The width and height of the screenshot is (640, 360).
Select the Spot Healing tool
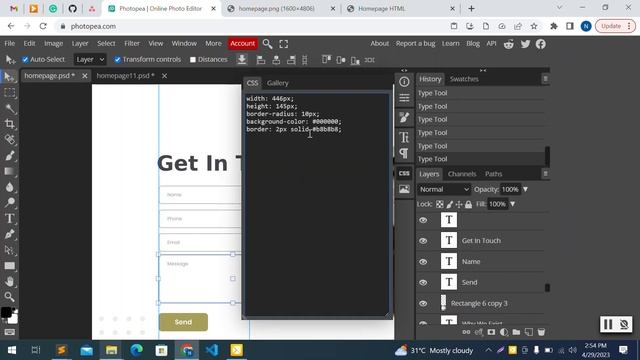click(9, 140)
